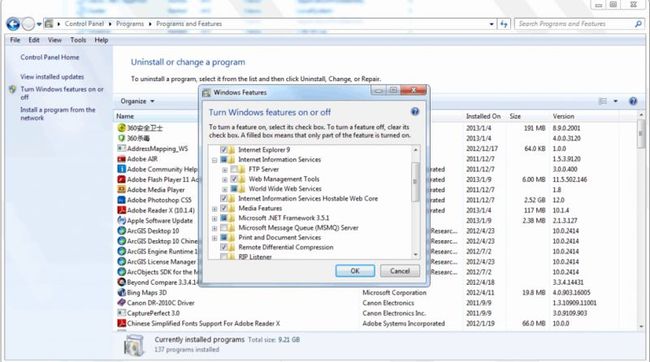The height and width of the screenshot is (362, 650).
Task: Expand the Media Features node
Action: (214, 209)
